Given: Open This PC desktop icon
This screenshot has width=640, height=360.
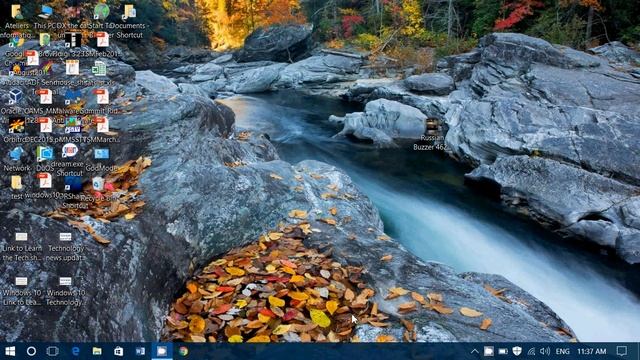Looking at the screenshot, I should click(x=45, y=12).
